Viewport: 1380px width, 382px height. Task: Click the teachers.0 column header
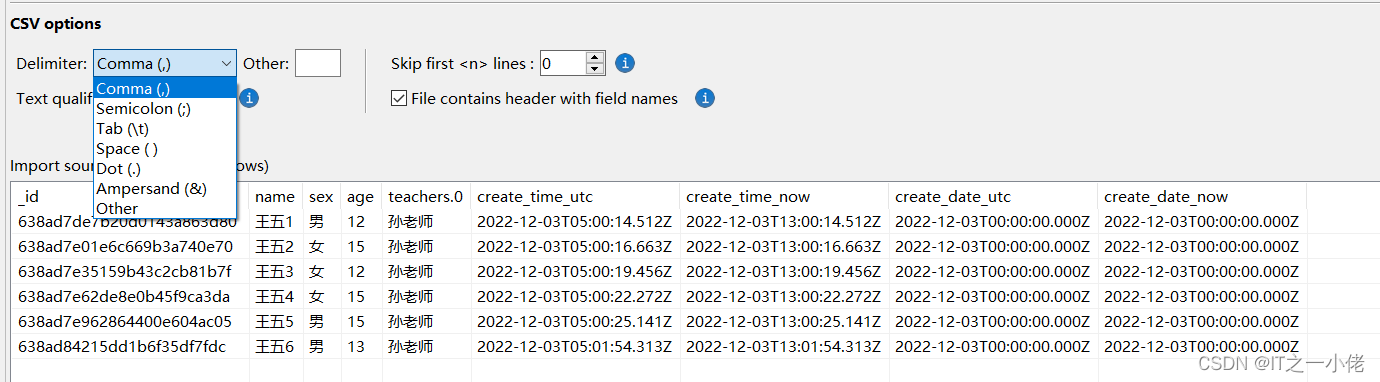point(426,197)
